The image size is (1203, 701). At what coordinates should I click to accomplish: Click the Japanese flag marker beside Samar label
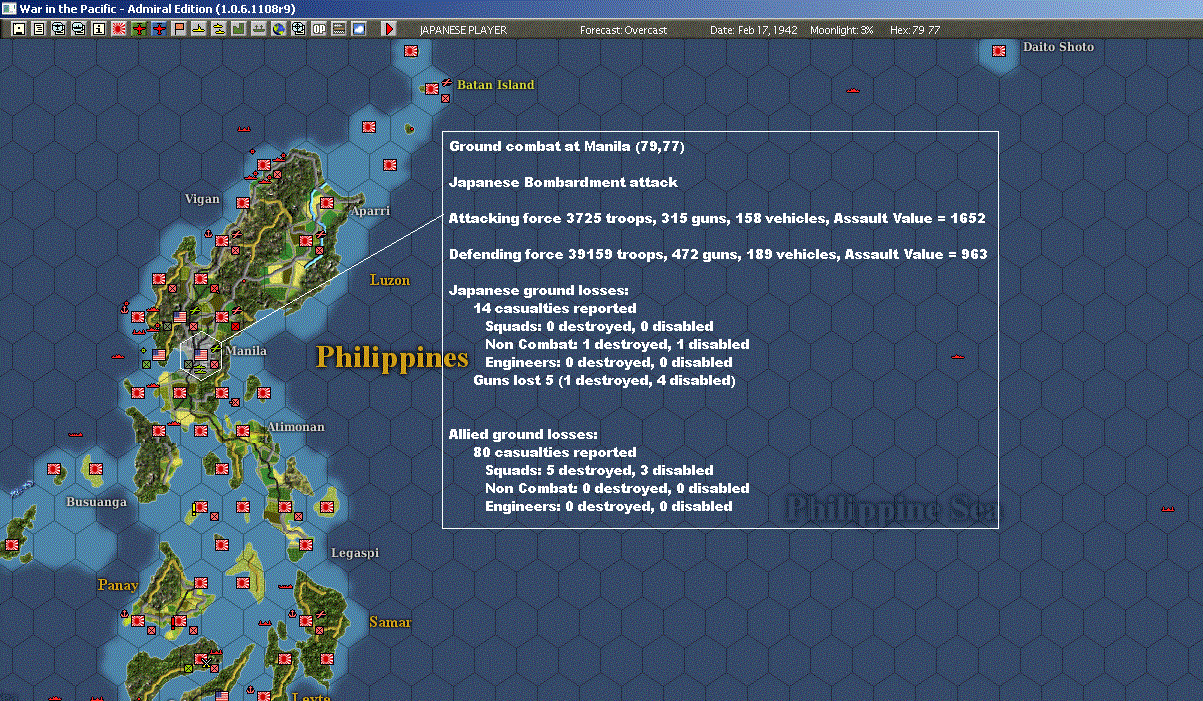(306, 621)
